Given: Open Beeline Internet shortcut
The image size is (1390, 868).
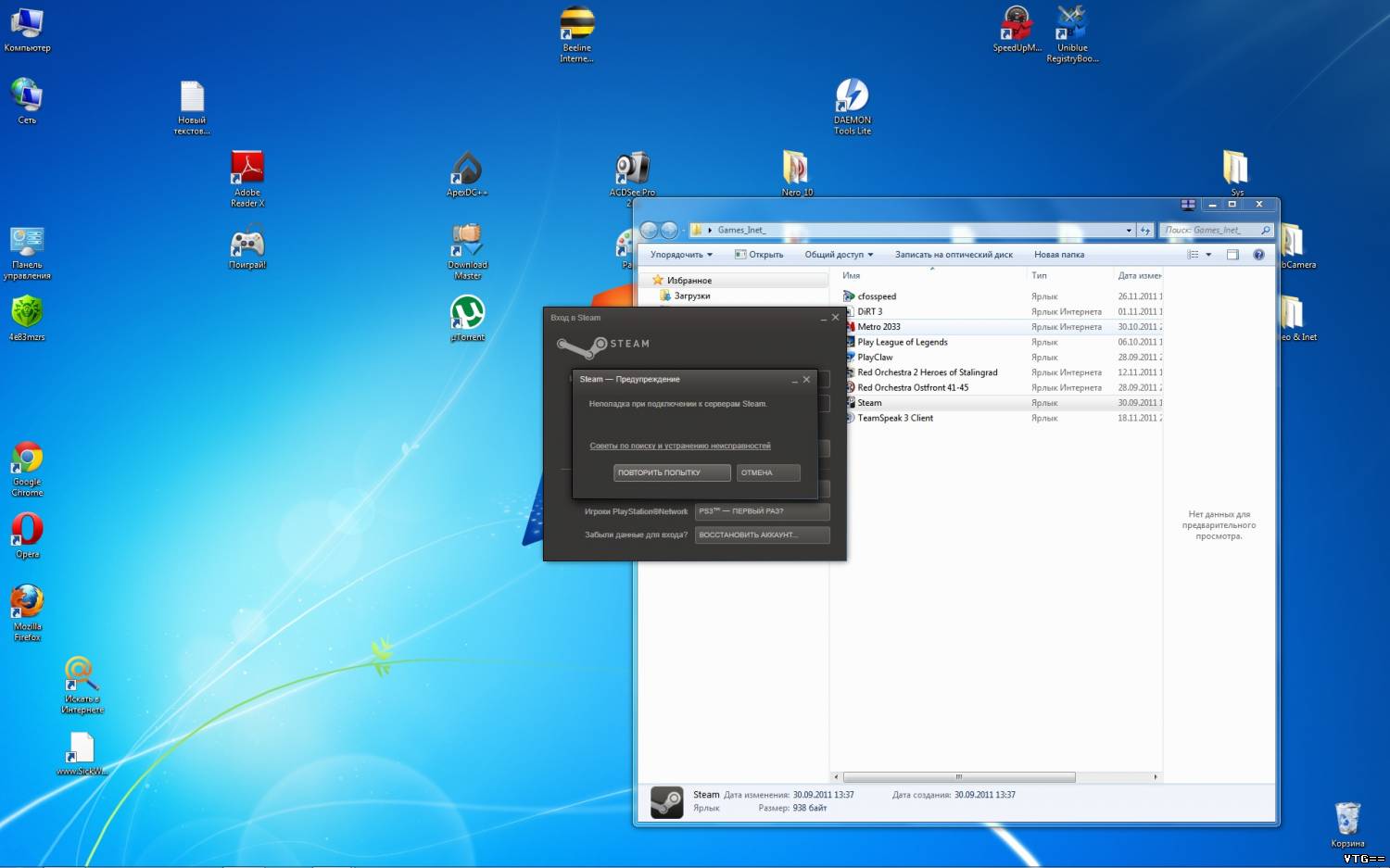Looking at the screenshot, I should (x=576, y=34).
